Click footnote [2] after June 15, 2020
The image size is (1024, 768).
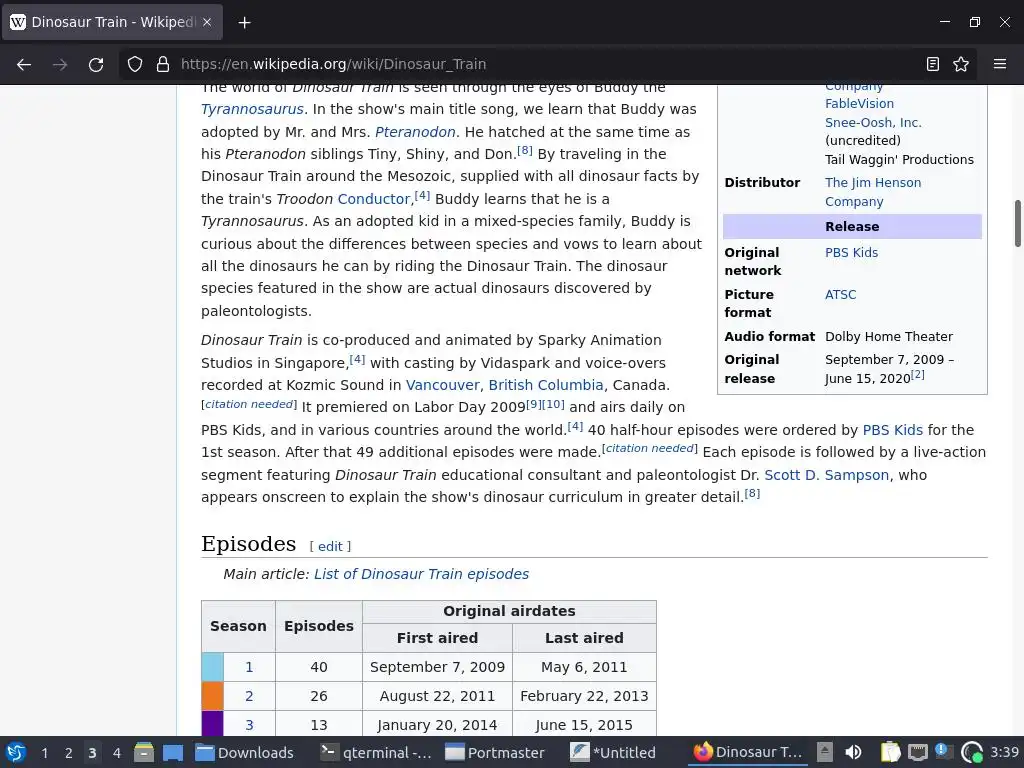click(x=918, y=374)
